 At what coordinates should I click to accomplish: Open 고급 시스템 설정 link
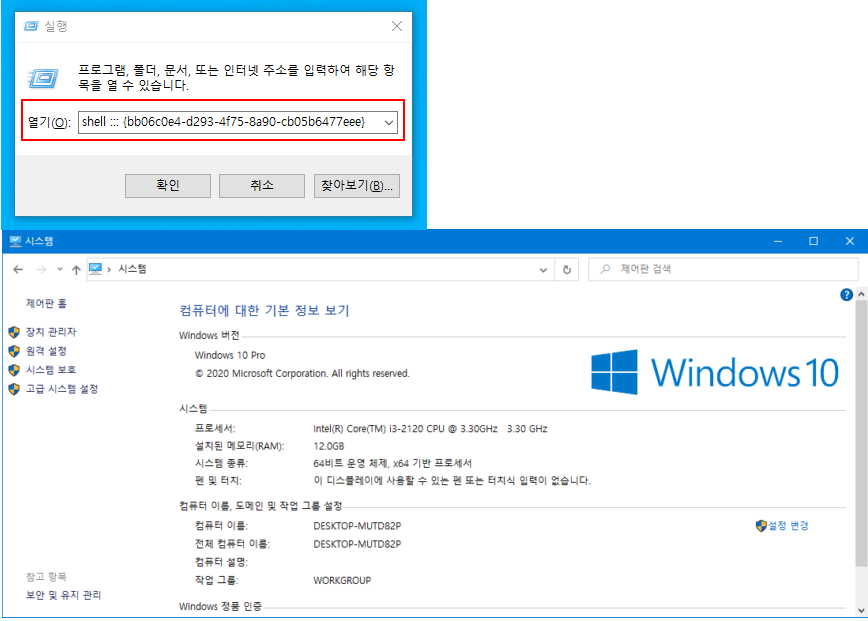point(62,389)
